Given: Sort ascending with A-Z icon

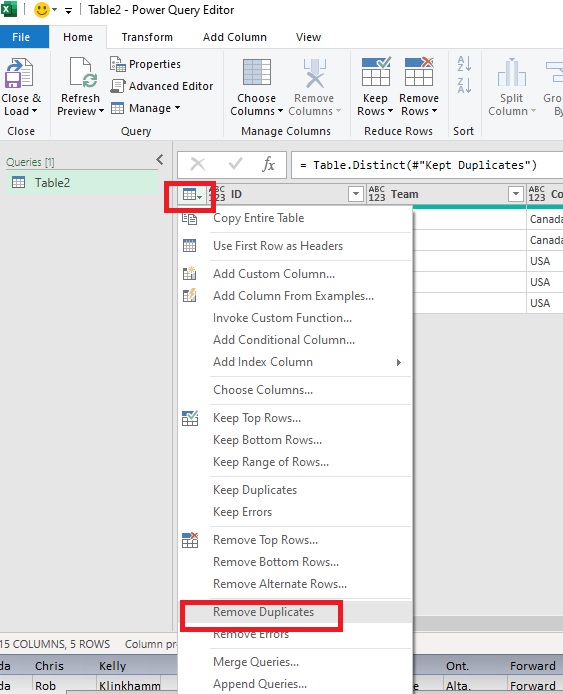Looking at the screenshot, I should tap(464, 64).
